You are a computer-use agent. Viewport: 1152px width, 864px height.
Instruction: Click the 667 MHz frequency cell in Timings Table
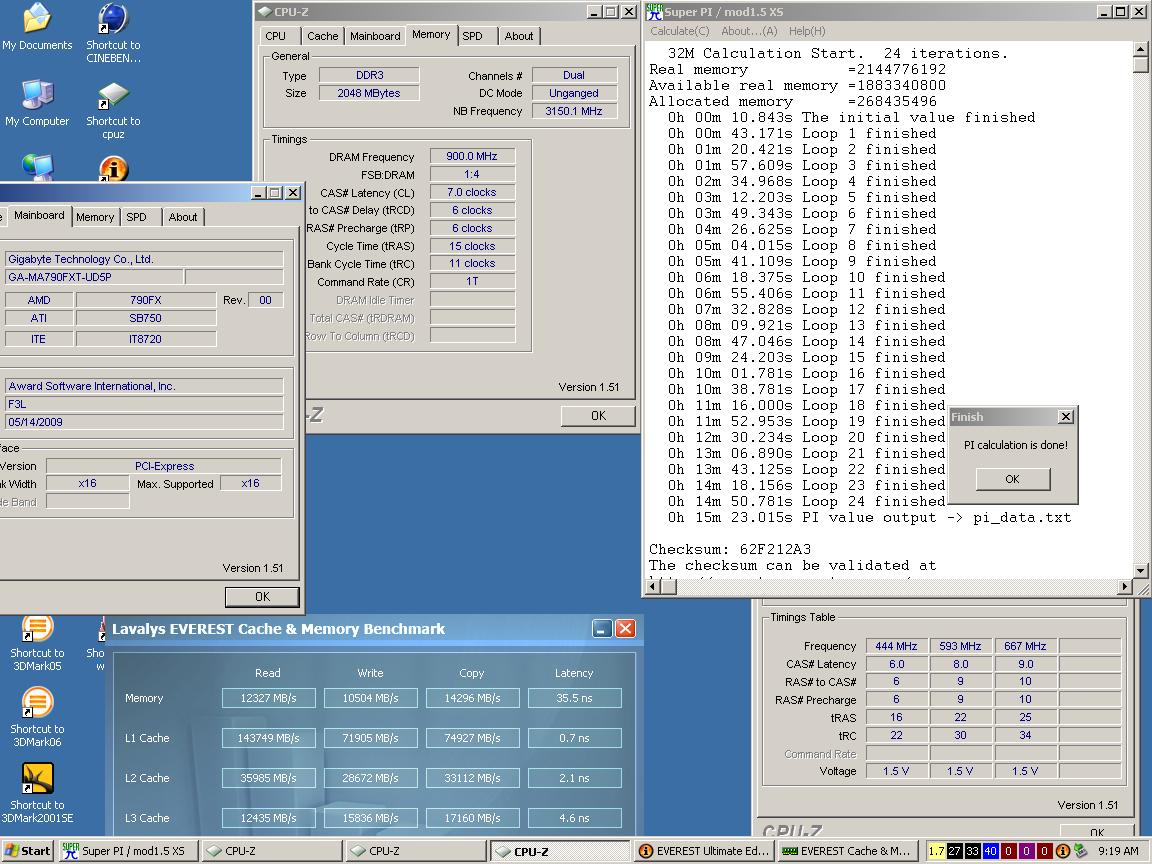(1025, 646)
